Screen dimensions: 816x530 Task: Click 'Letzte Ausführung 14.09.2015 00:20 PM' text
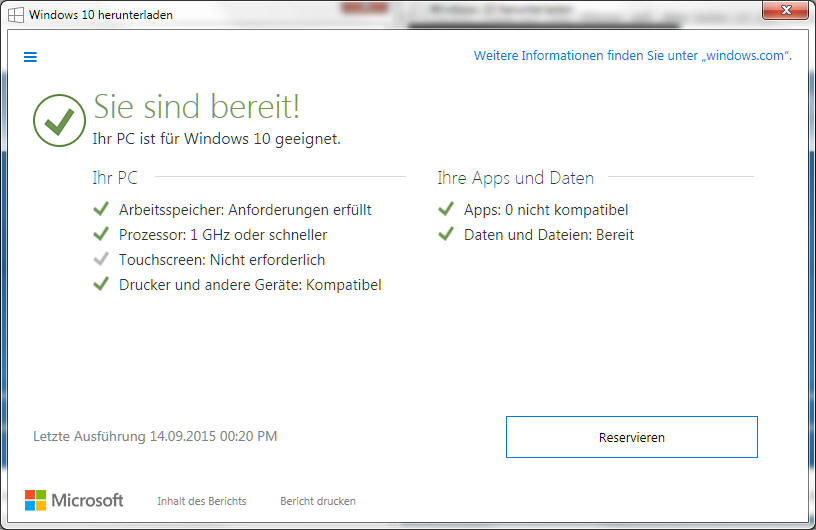pyautogui.click(x=155, y=436)
